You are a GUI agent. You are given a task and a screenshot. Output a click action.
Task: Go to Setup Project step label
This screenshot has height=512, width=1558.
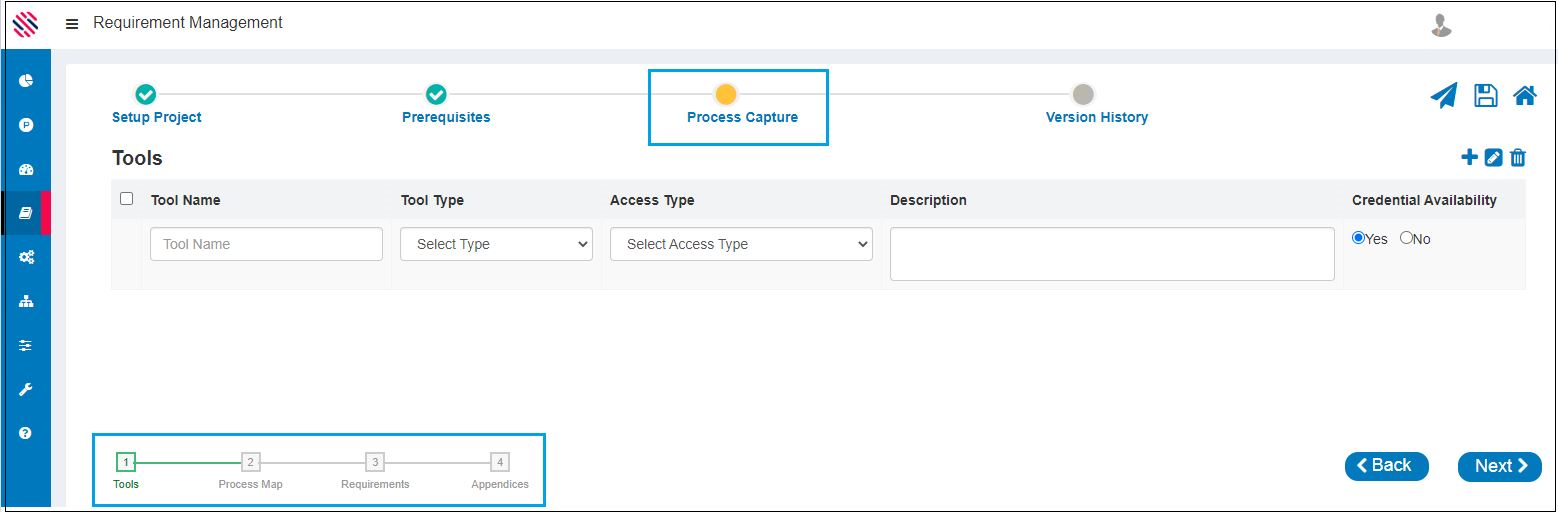[x=157, y=117]
